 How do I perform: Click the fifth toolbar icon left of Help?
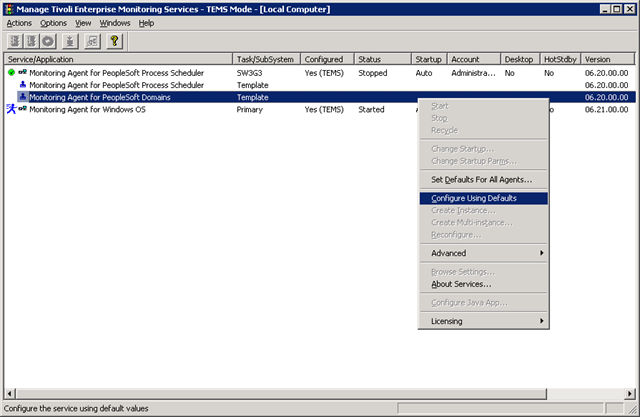[x=92, y=41]
